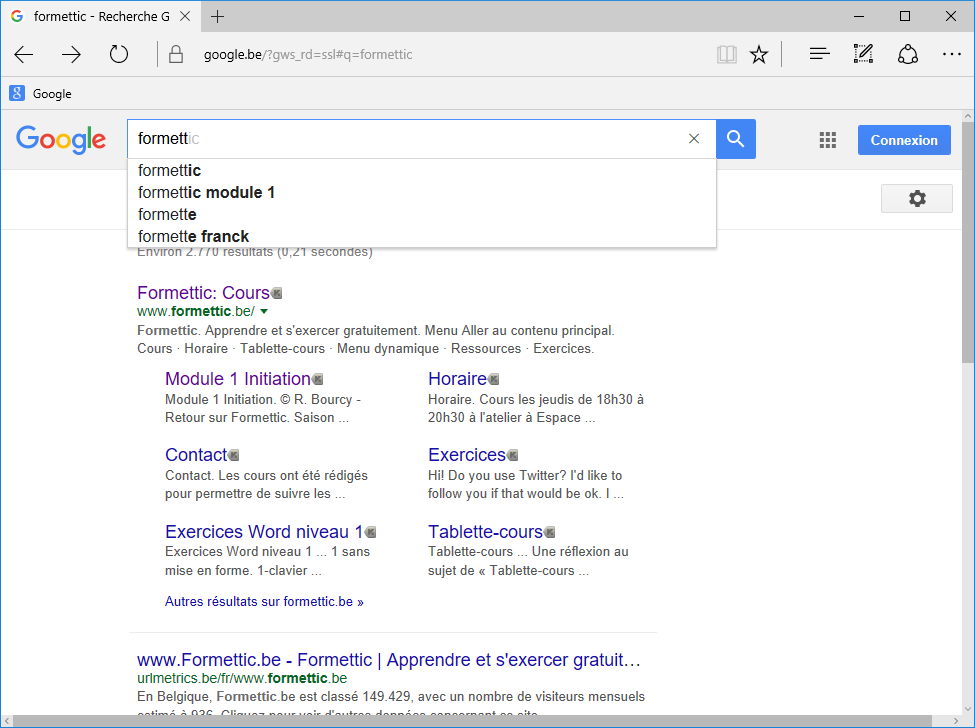Open the Exercices link

467,455
